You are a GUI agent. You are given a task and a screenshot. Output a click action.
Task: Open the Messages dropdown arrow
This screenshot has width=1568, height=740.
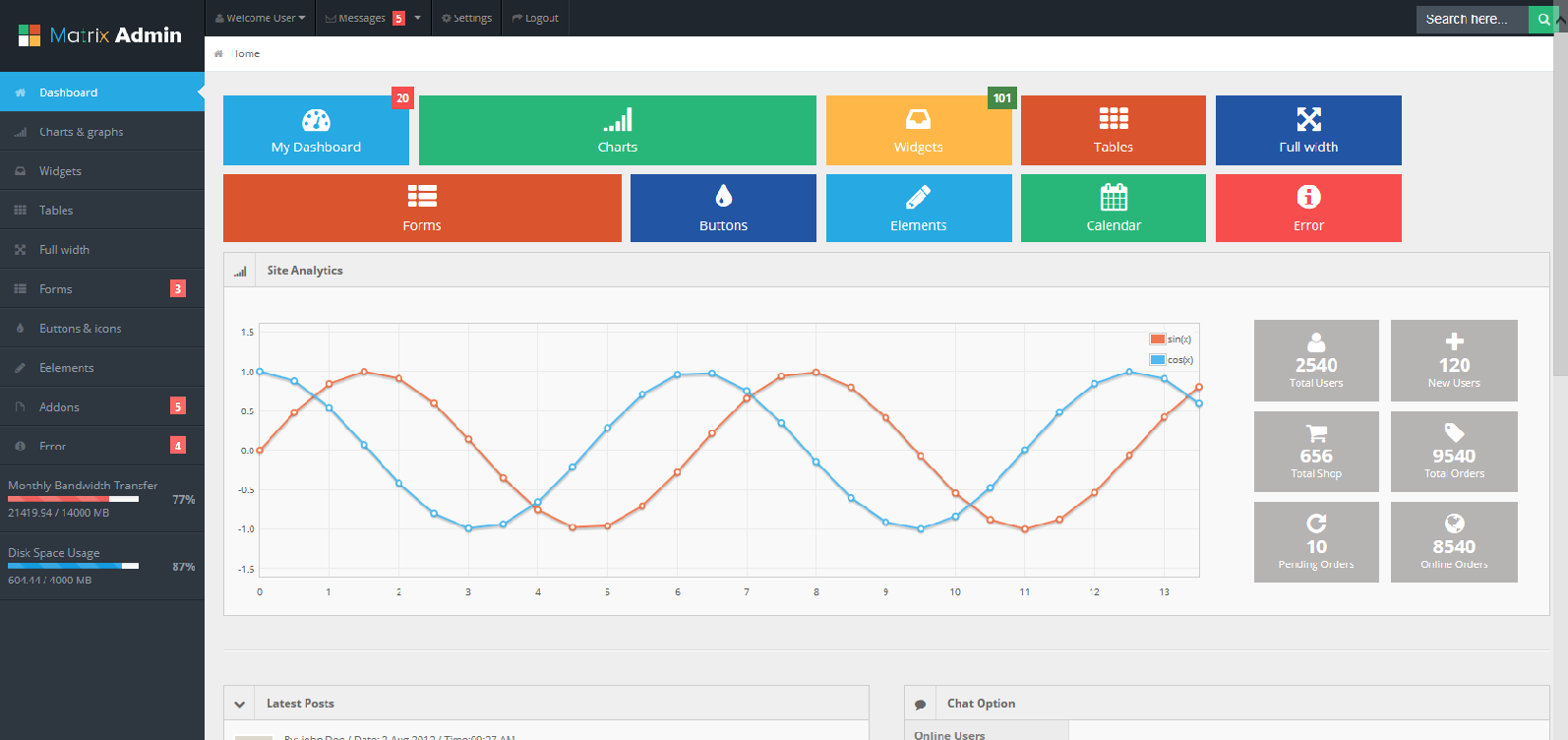[x=417, y=18]
